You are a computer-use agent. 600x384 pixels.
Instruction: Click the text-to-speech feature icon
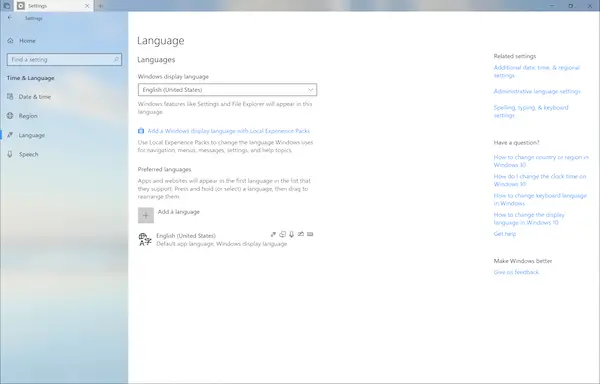click(x=282, y=234)
